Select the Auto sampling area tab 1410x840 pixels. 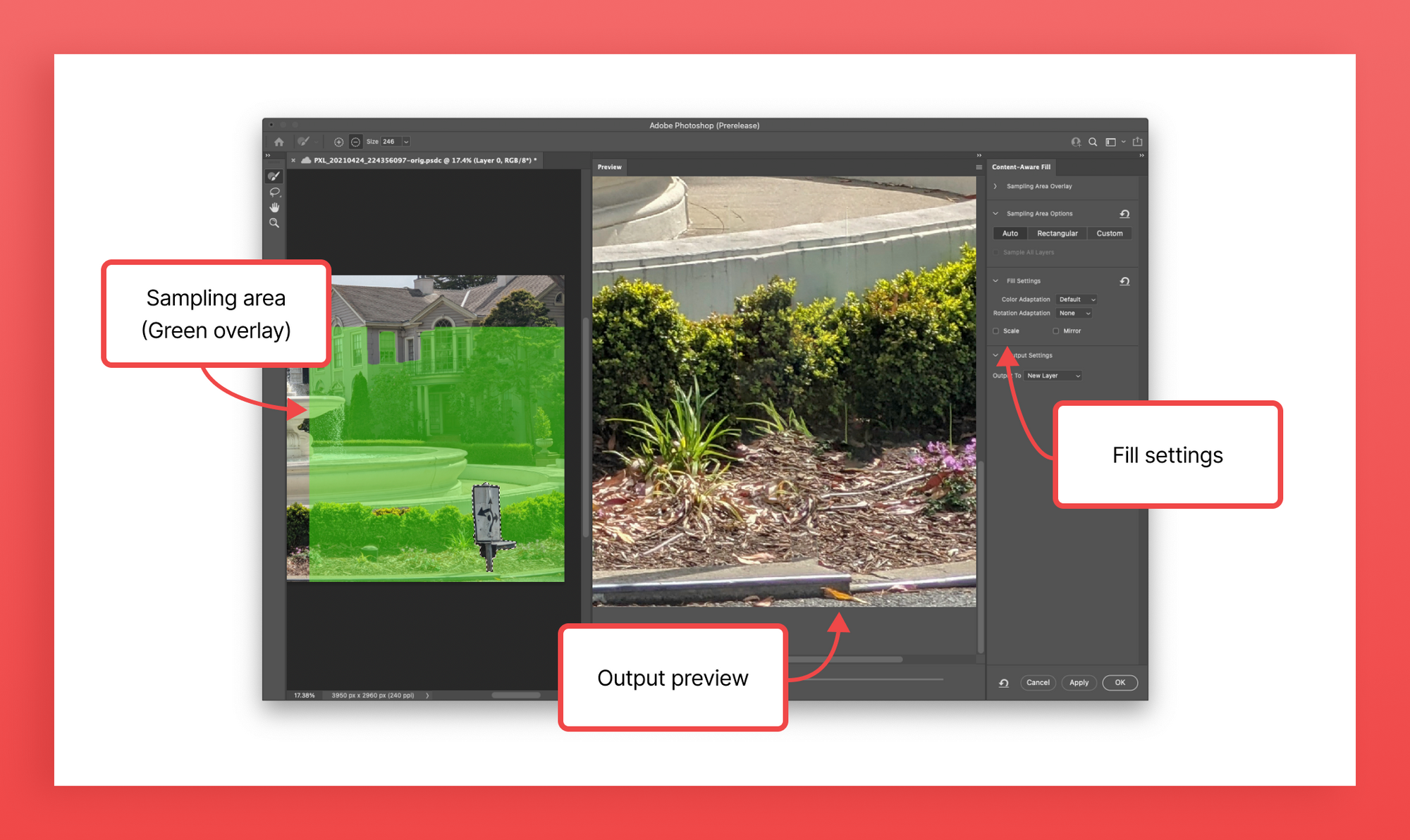click(1008, 233)
